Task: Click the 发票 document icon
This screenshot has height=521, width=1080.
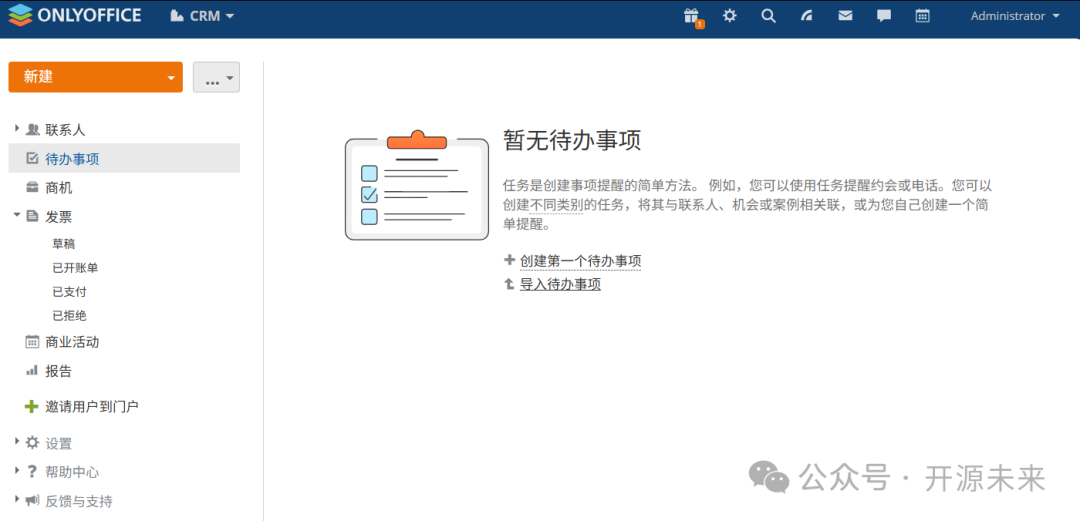Action: tap(32, 216)
